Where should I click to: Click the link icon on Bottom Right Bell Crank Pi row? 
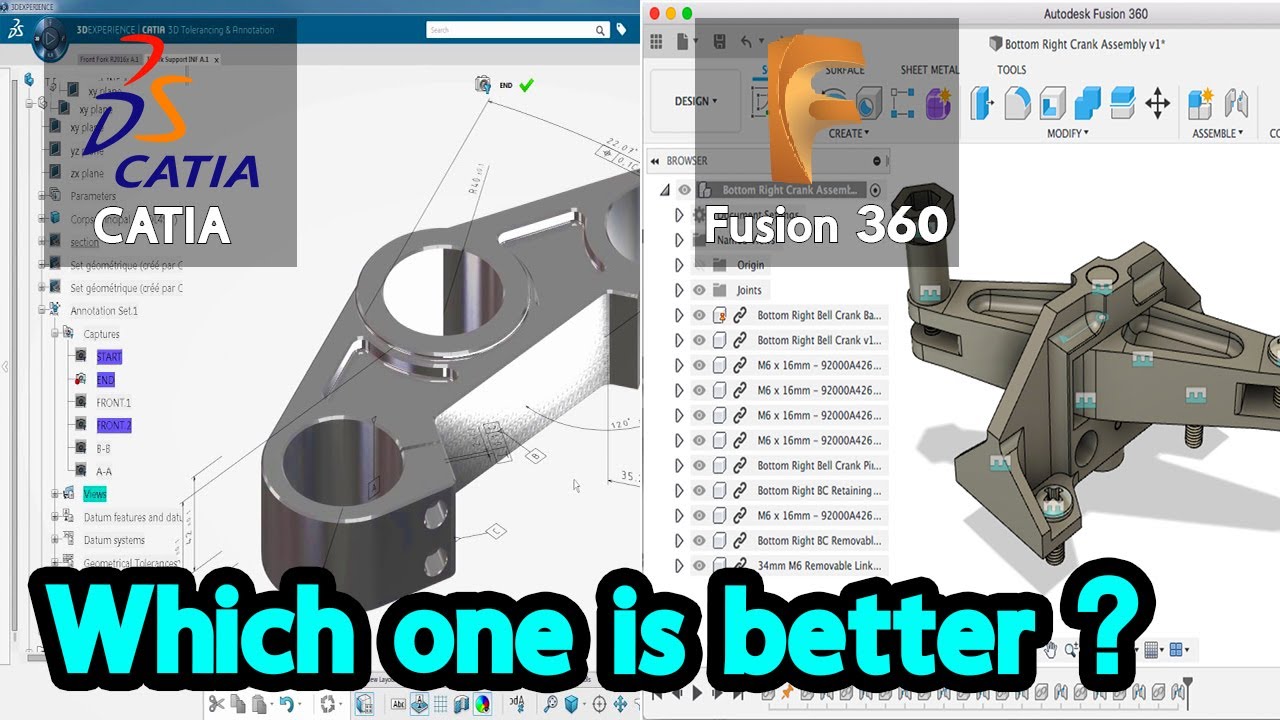(740, 465)
